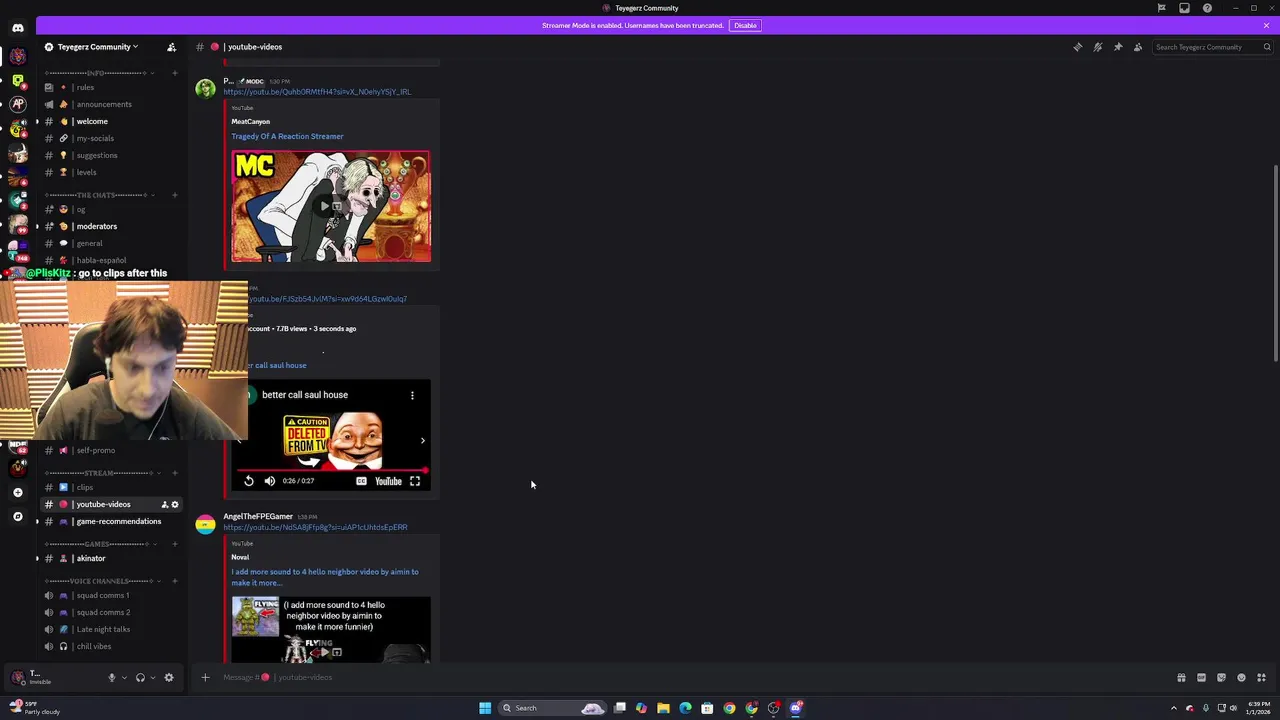Open the announcements channel
The width and height of the screenshot is (1280, 720).
click(x=110, y=104)
